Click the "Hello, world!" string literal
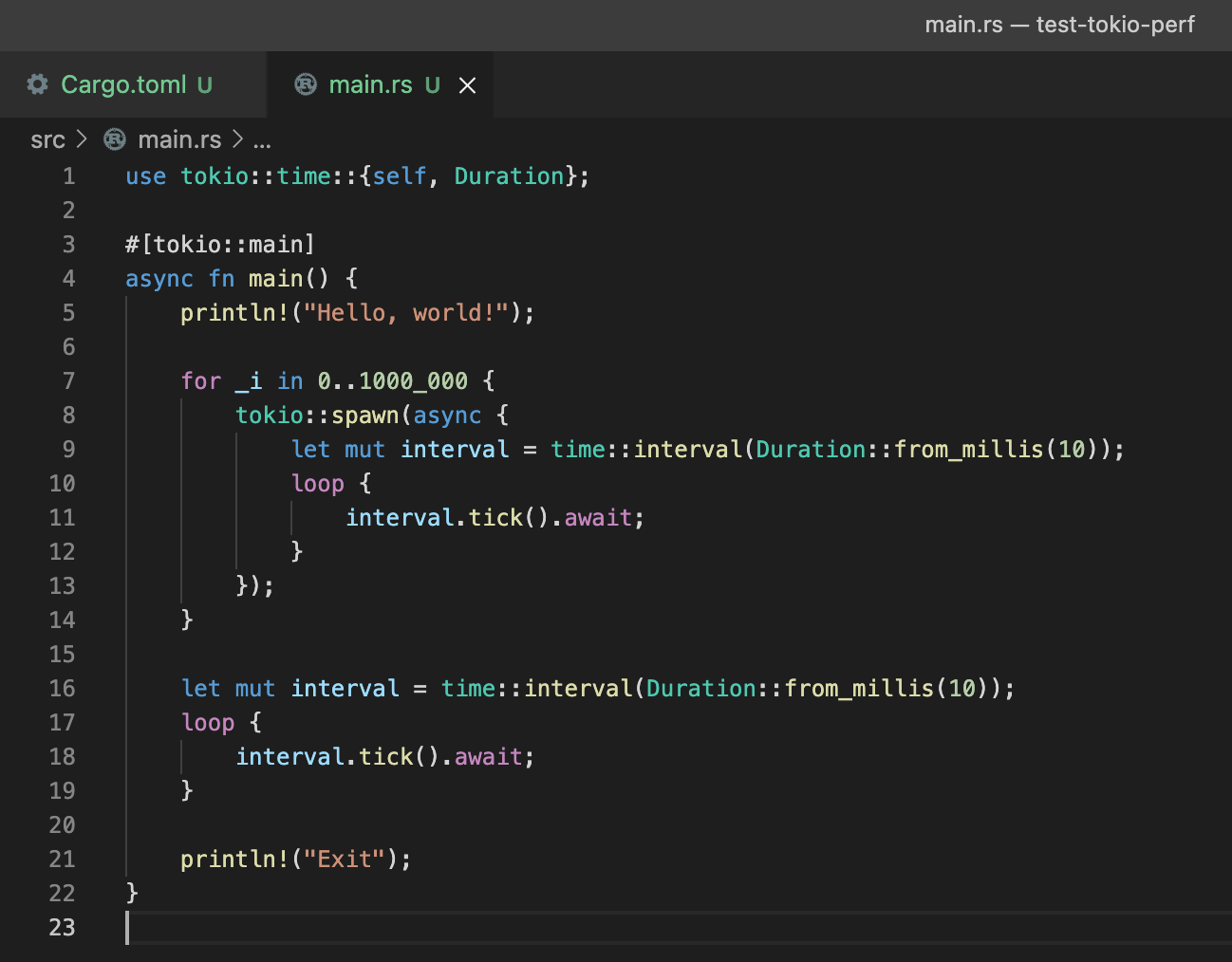The width and height of the screenshot is (1232, 962). click(x=406, y=313)
